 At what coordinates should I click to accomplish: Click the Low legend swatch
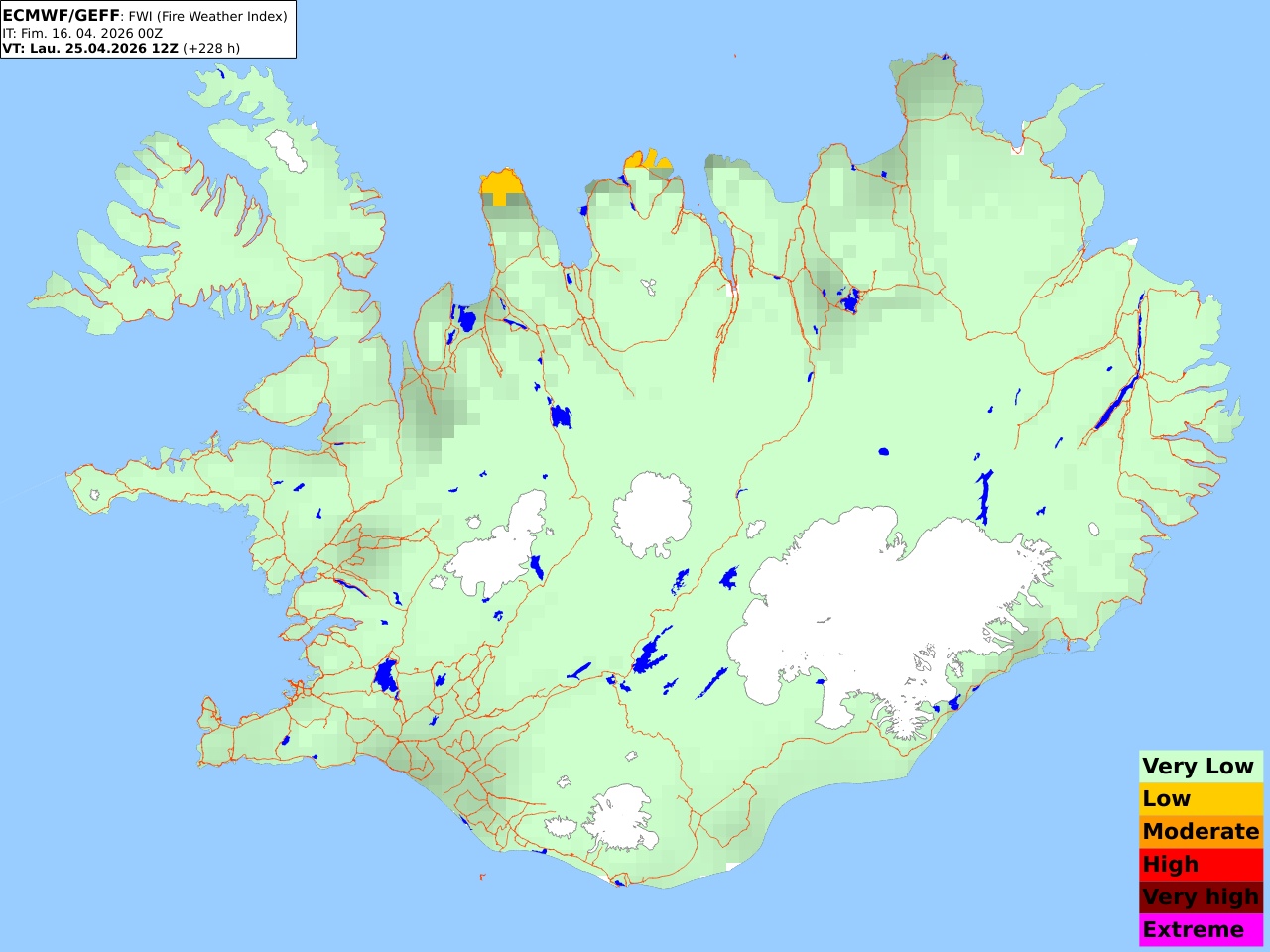click(1201, 798)
